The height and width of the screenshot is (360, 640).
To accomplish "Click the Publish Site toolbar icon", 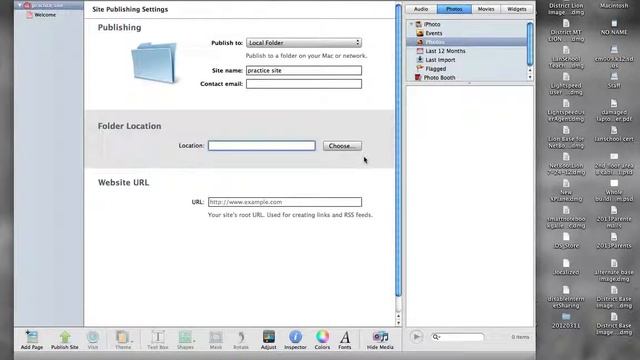I will click(x=64, y=340).
